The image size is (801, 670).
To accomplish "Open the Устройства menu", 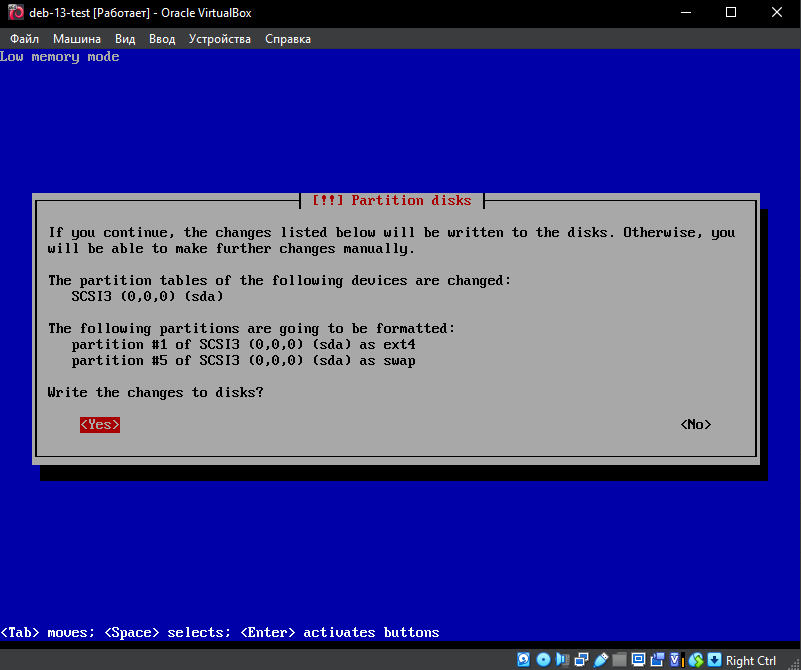I will point(220,39).
